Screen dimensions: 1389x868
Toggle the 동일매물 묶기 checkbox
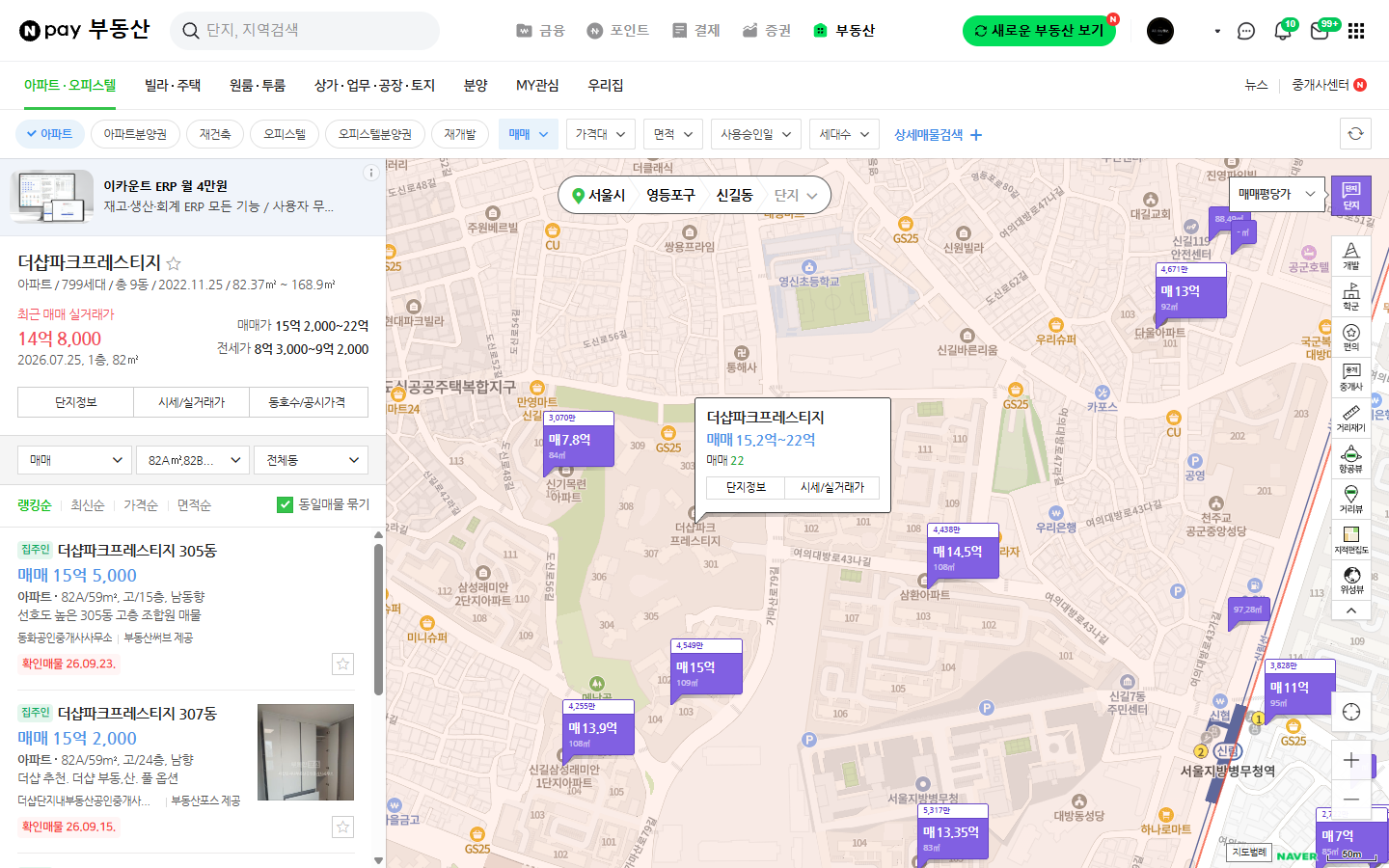[285, 504]
